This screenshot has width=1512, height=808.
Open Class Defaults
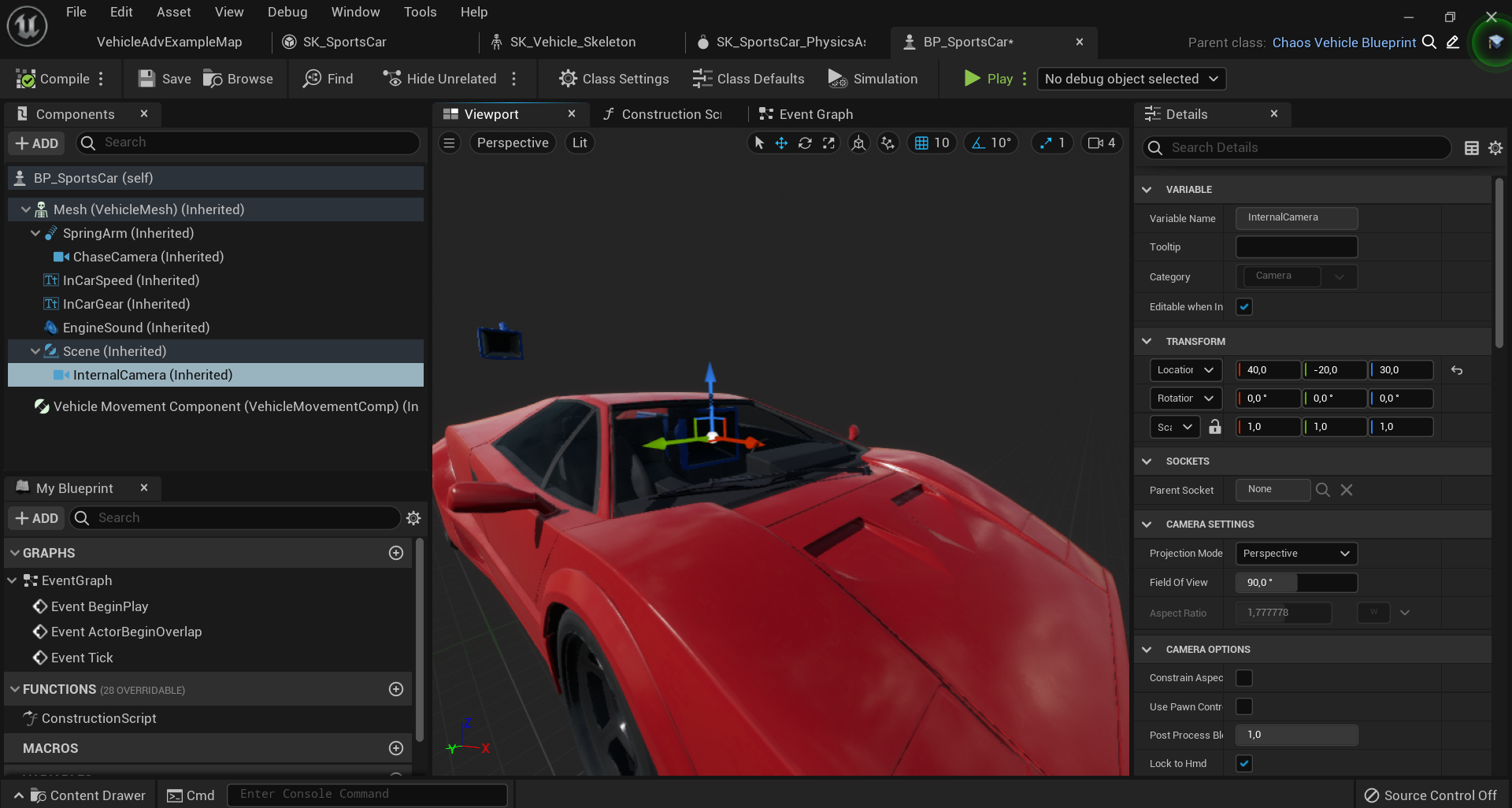[x=748, y=78]
